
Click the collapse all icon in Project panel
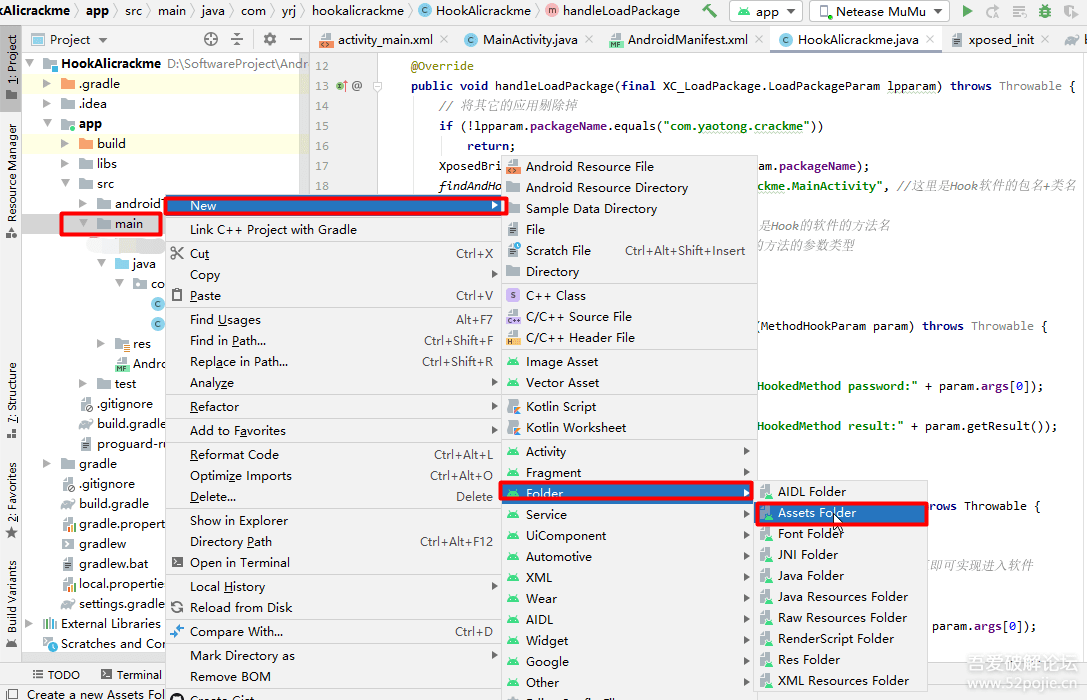[x=237, y=40]
